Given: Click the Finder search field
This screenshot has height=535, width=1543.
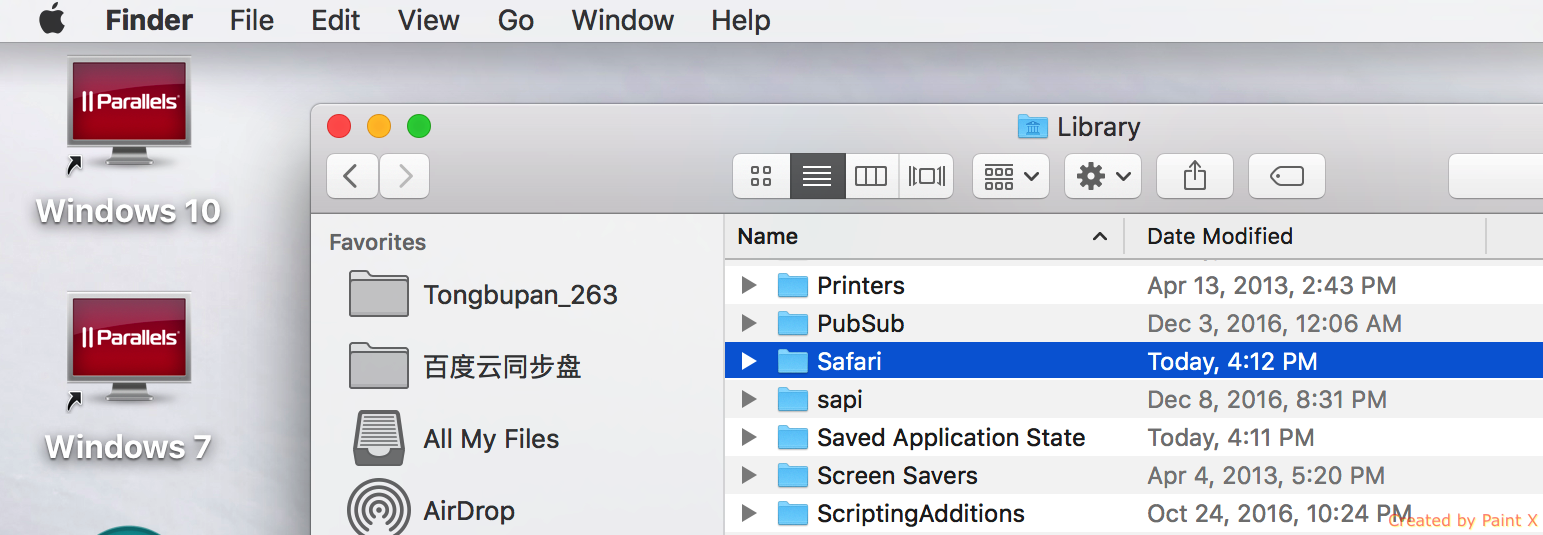Looking at the screenshot, I should pyautogui.click(x=1496, y=176).
